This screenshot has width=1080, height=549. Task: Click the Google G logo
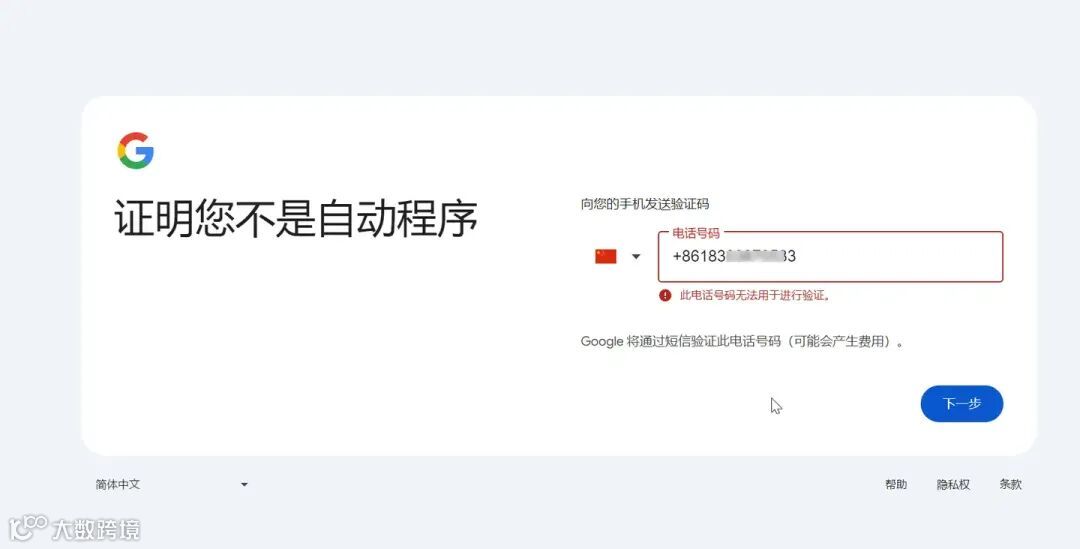click(136, 151)
